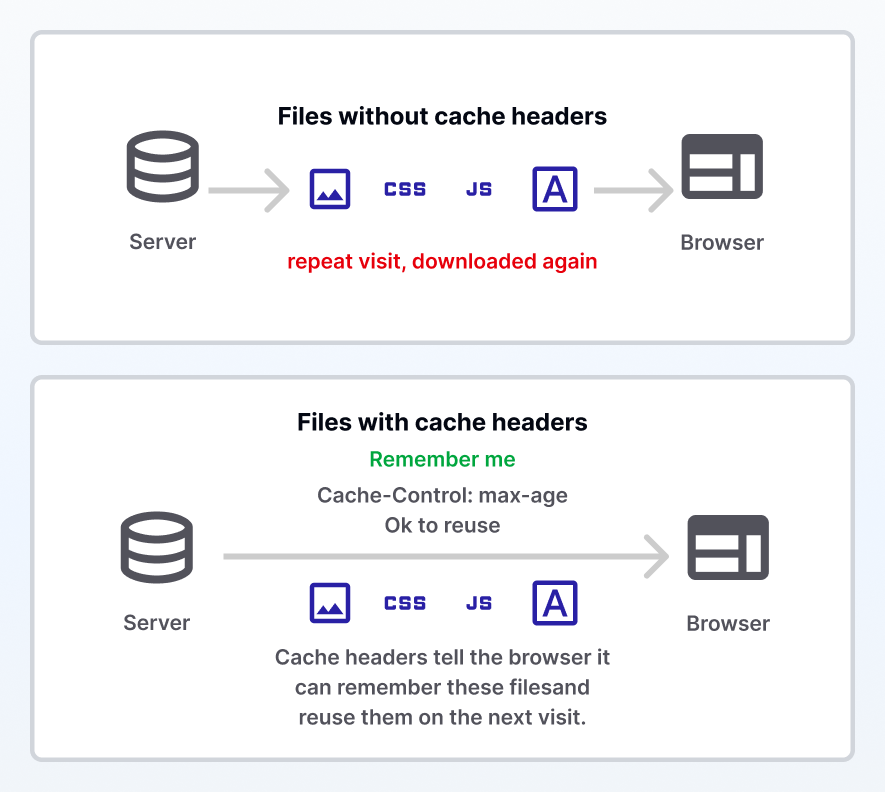Click the image file icon in bottom panel
The image size is (885, 792).
pyautogui.click(x=330, y=603)
